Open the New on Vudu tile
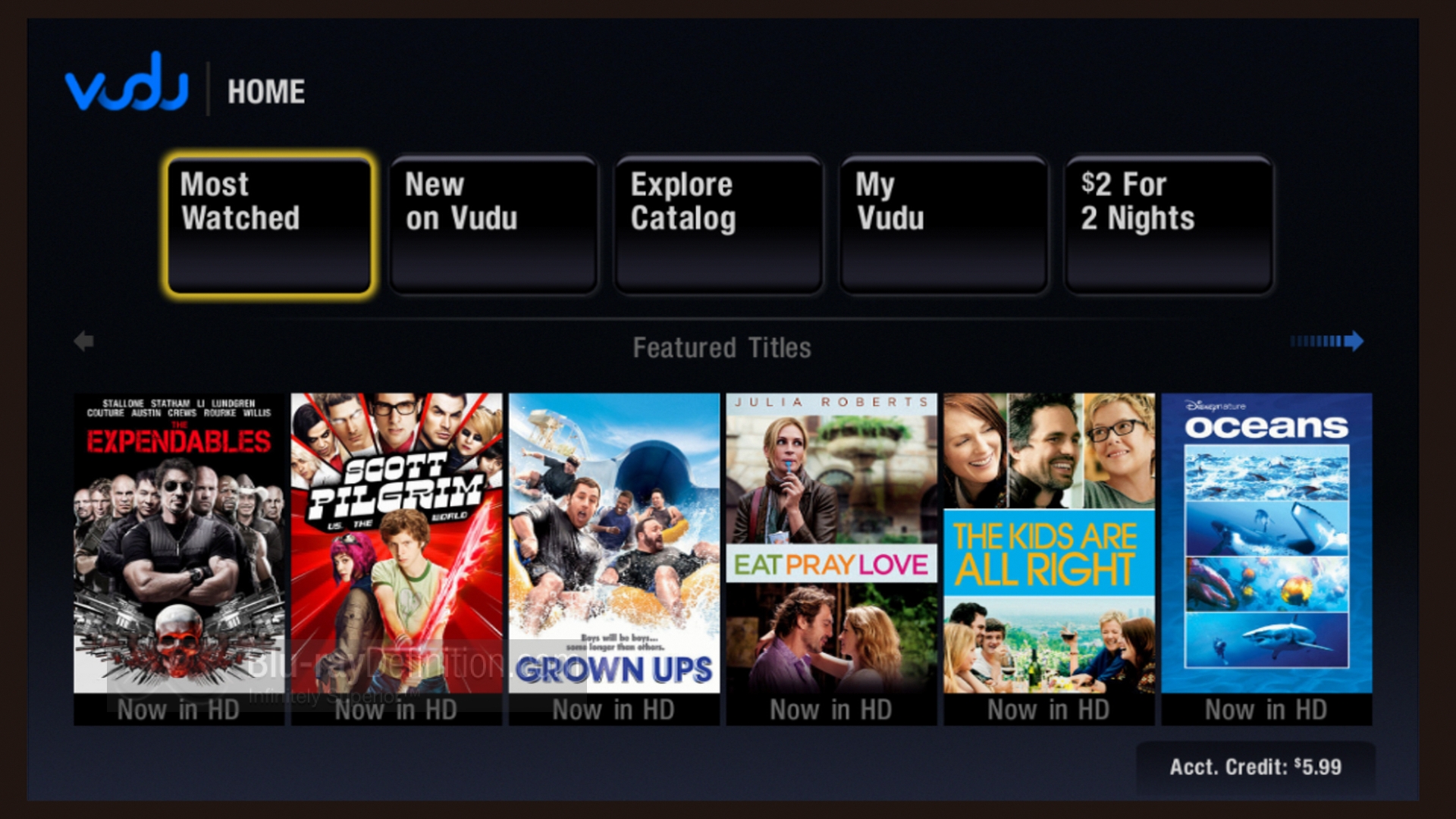 (x=494, y=224)
